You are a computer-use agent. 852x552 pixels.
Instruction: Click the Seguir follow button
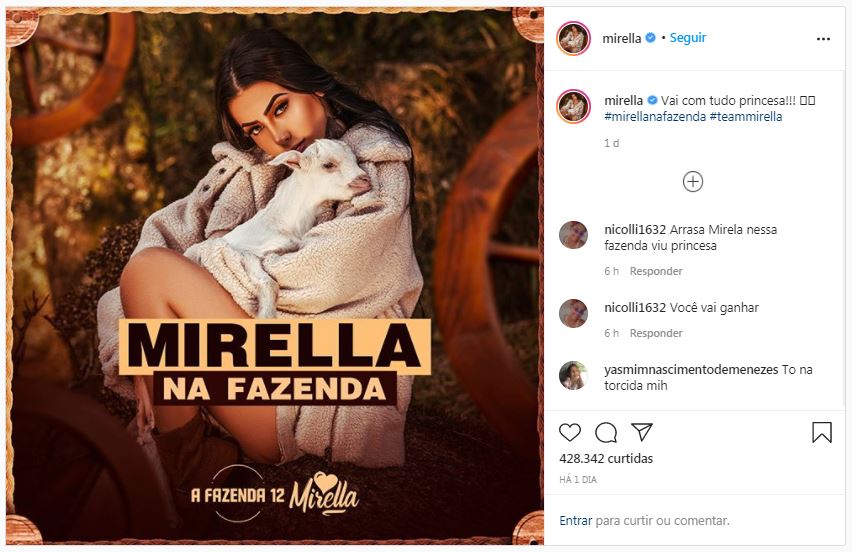click(x=688, y=38)
